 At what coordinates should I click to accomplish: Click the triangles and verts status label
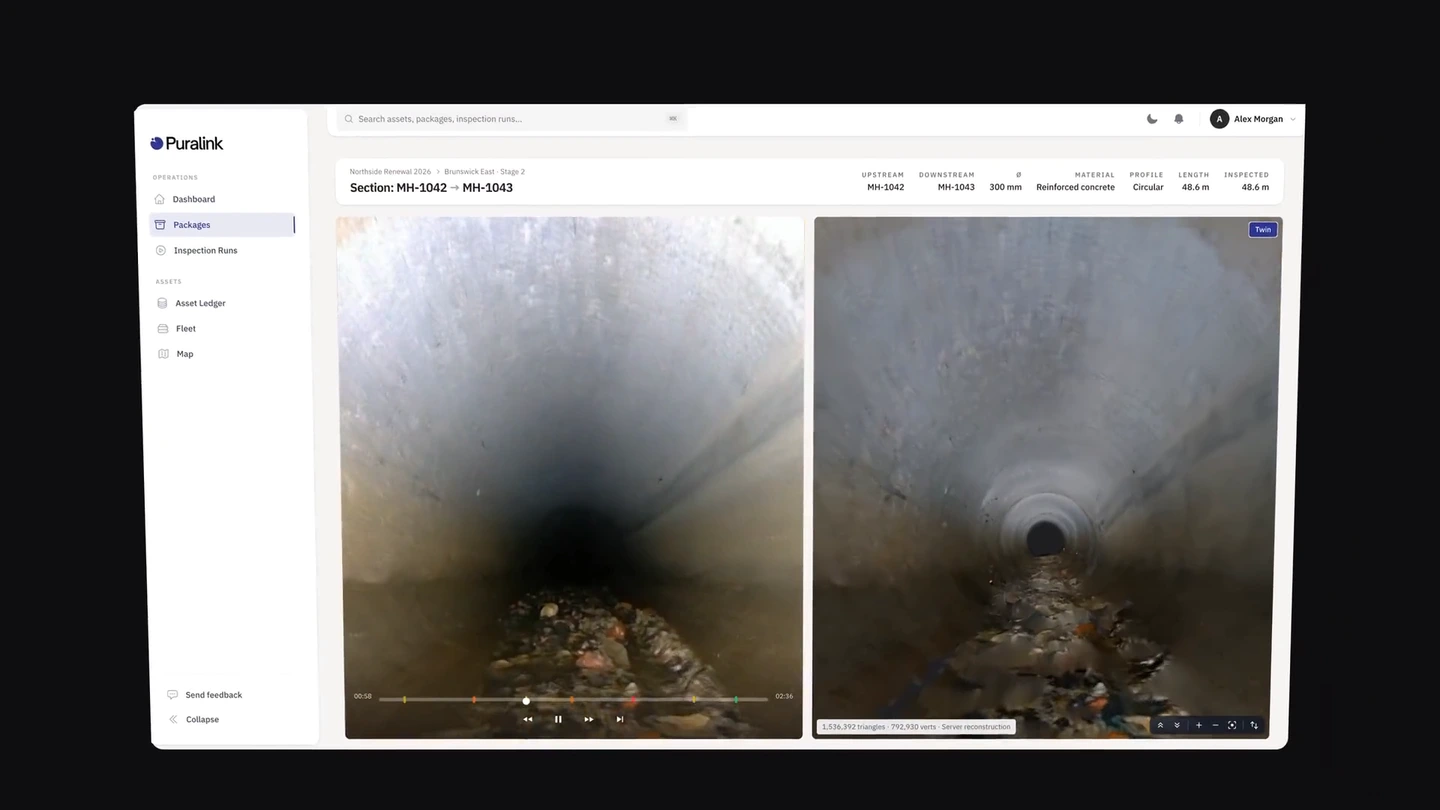916,727
